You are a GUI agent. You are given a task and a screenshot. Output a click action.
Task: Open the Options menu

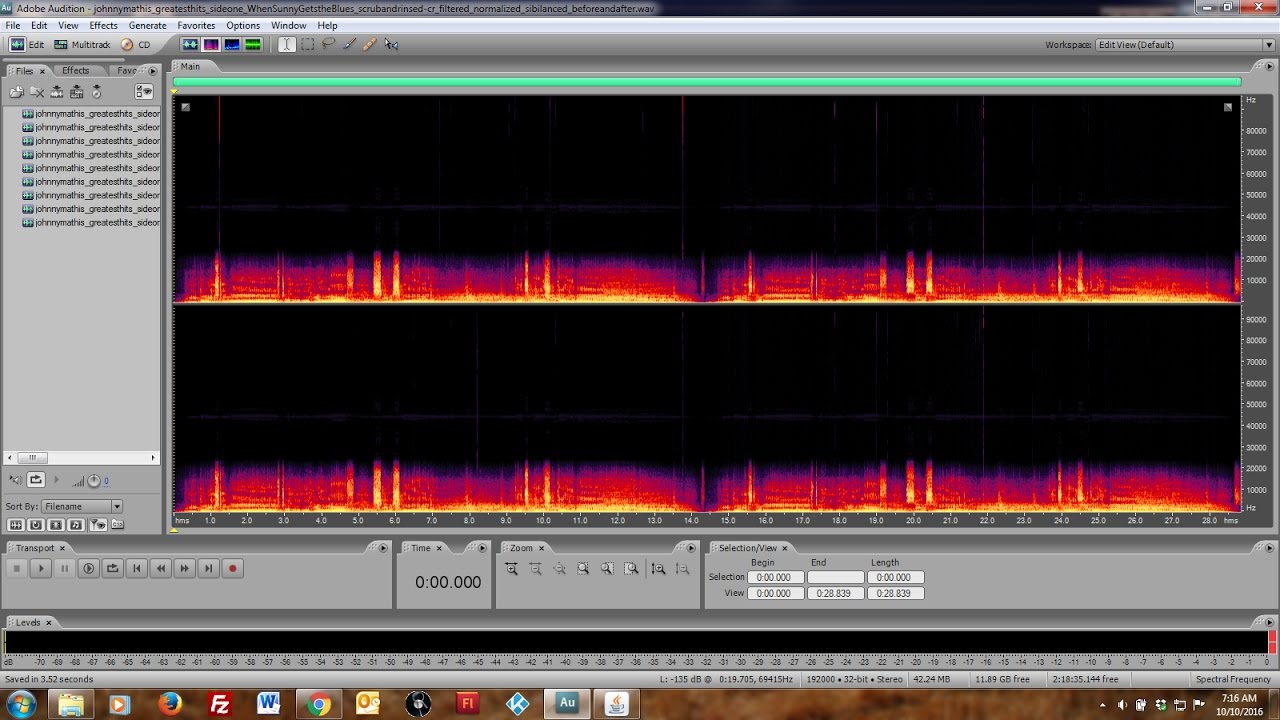pos(243,25)
